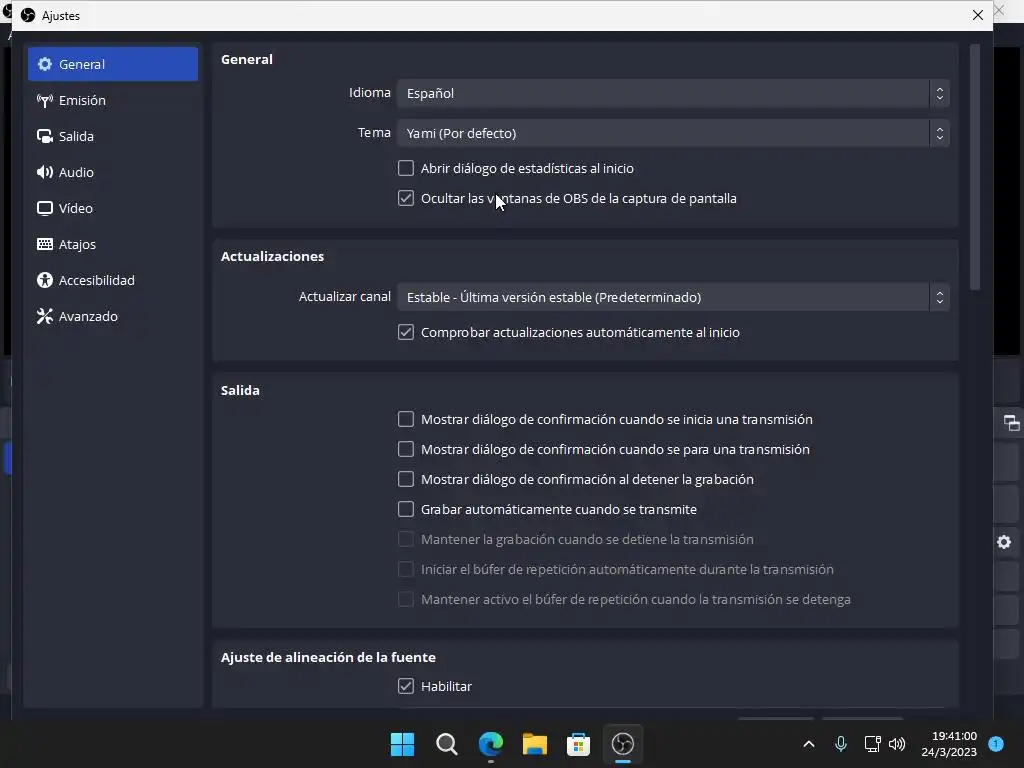
Task: Click the network tray icon
Action: pyautogui.click(x=872, y=744)
